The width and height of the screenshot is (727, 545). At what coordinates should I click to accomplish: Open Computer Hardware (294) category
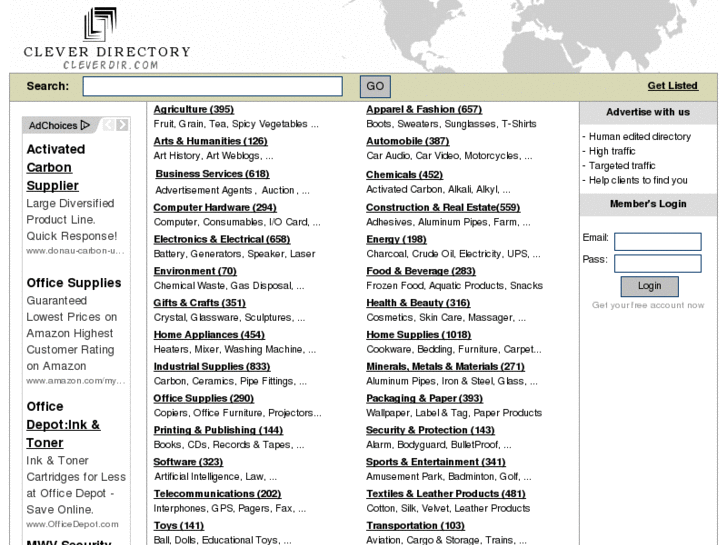click(x=215, y=207)
